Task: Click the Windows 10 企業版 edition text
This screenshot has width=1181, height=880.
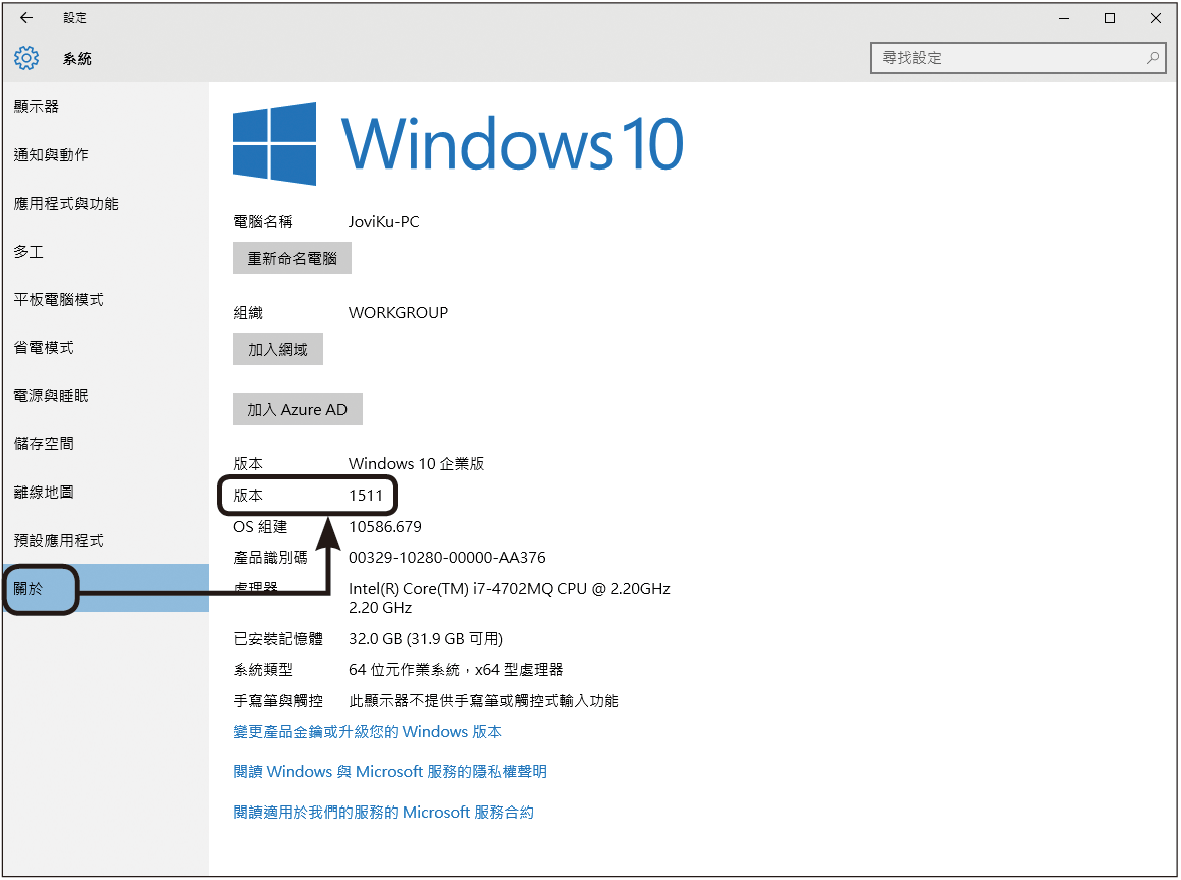Action: [x=417, y=463]
